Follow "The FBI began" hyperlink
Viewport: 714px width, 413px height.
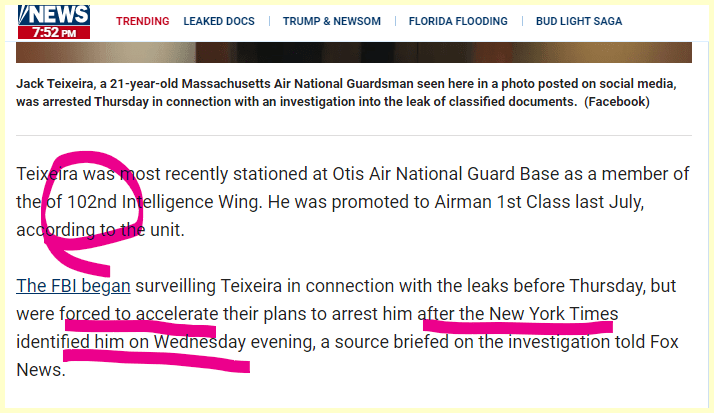[x=73, y=286]
